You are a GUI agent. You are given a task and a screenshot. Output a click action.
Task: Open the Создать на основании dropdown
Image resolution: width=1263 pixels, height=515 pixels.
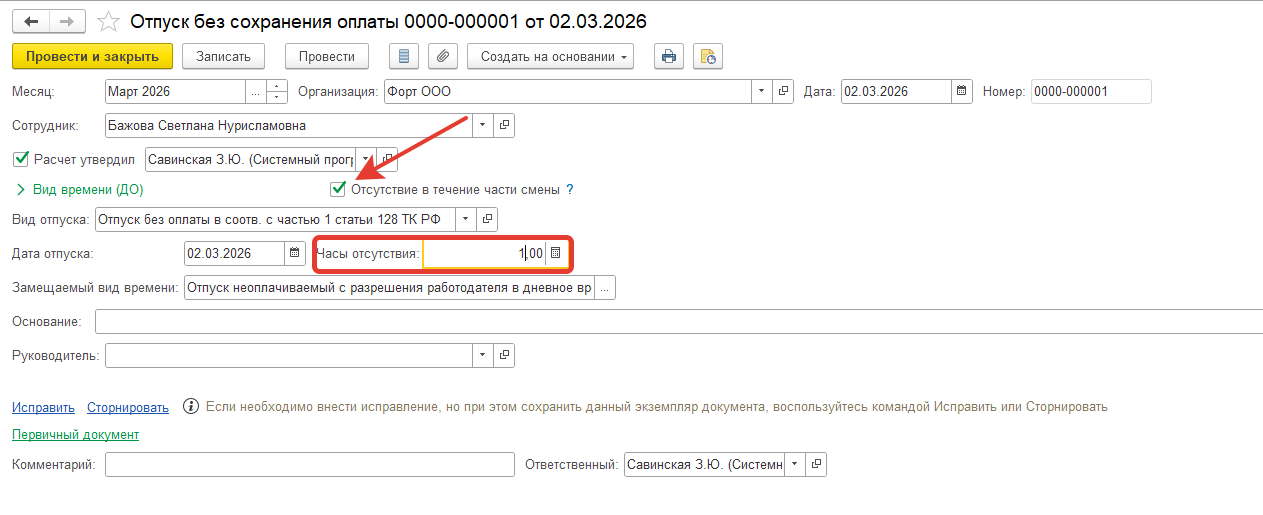tap(550, 56)
